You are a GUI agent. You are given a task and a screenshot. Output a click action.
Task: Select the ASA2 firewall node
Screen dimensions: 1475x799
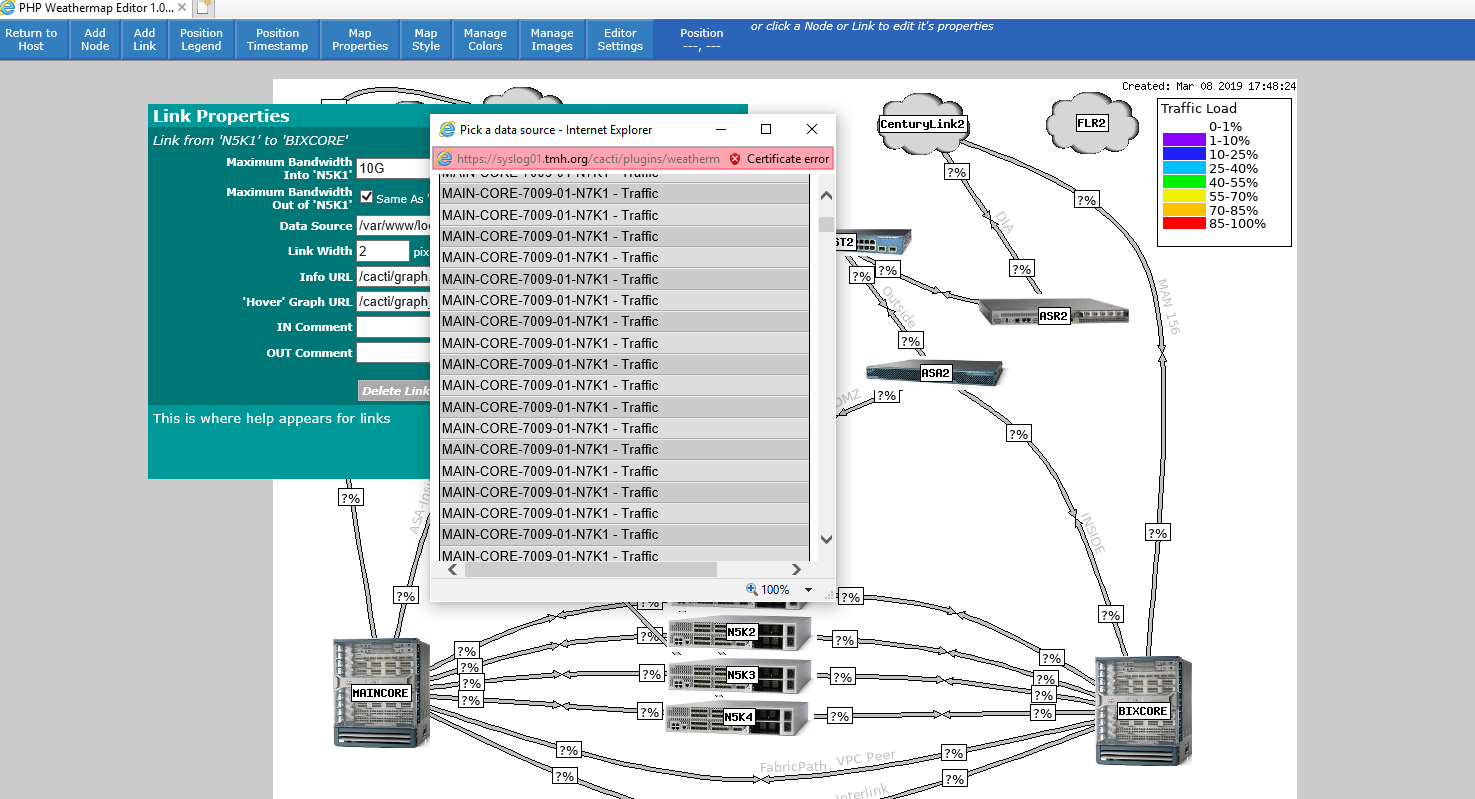[935, 371]
